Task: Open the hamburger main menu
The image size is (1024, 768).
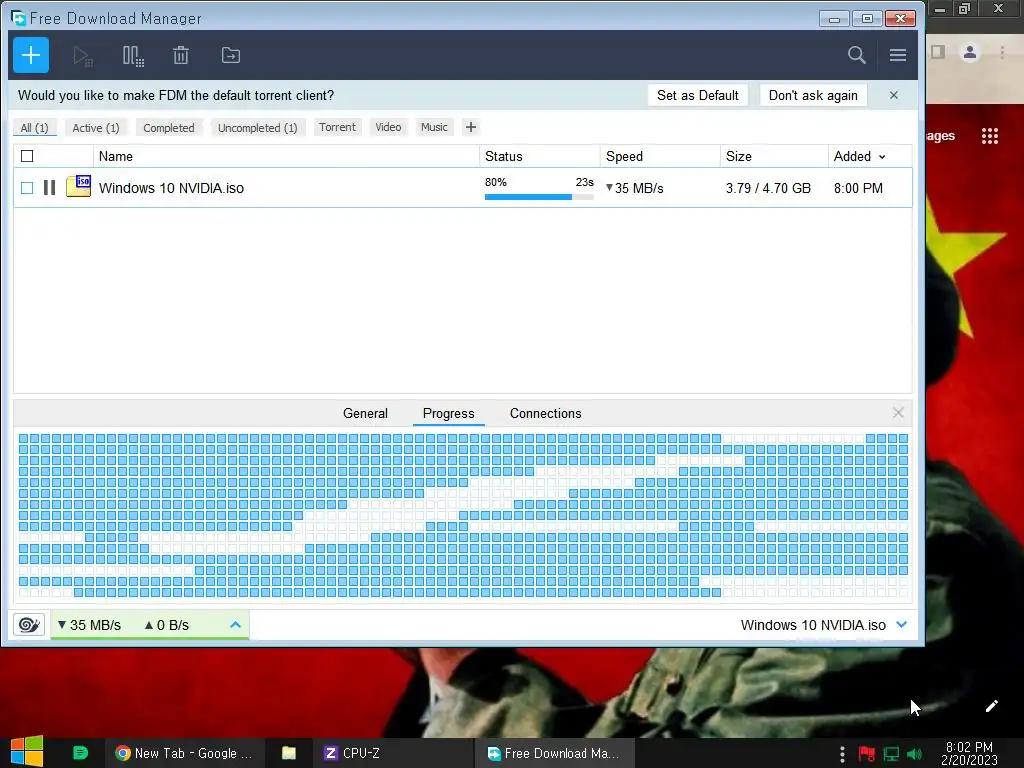Action: click(x=897, y=55)
